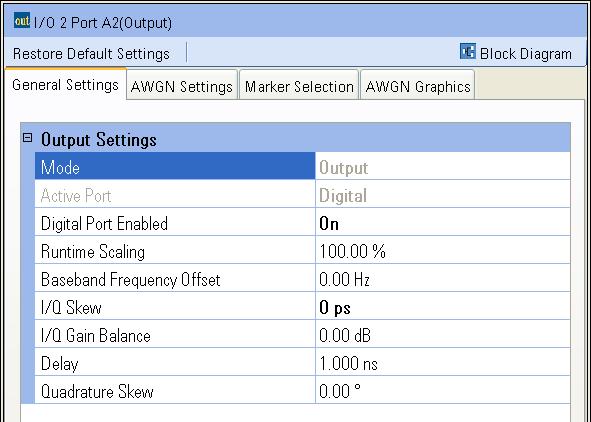This screenshot has height=422, width=591.
Task: Select the General Settings tab
Action: coord(66,85)
